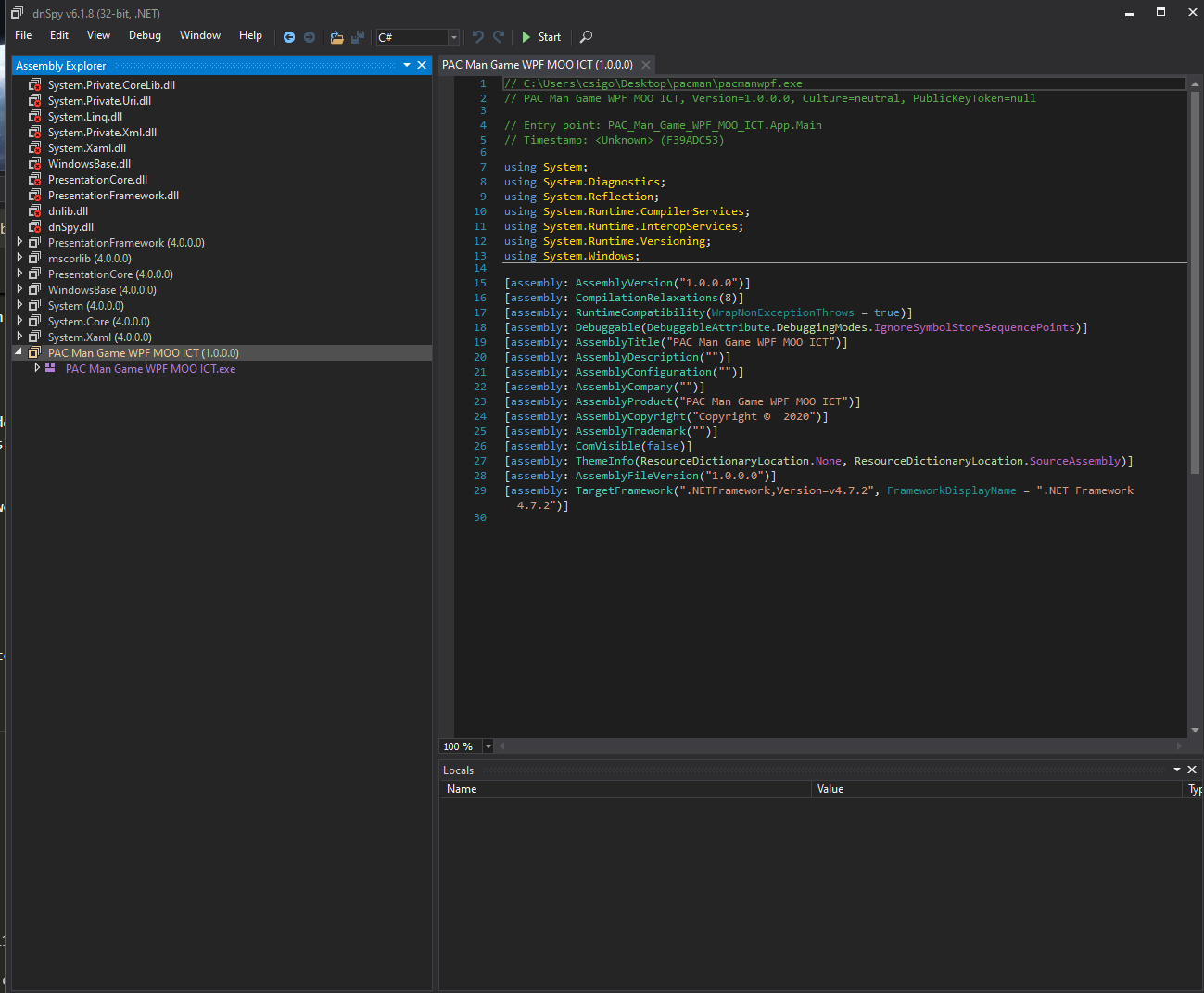Select System.Linq.dll in the tree
The width and height of the screenshot is (1204, 993).
pos(85,117)
